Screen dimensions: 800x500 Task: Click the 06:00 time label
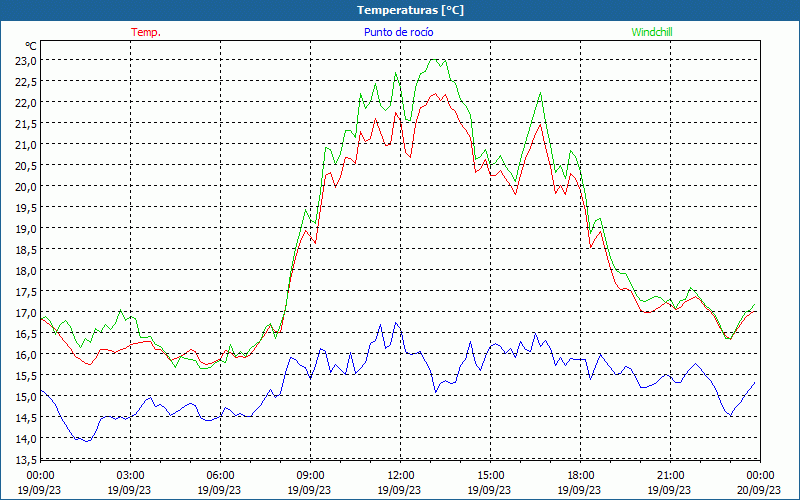[220, 476]
